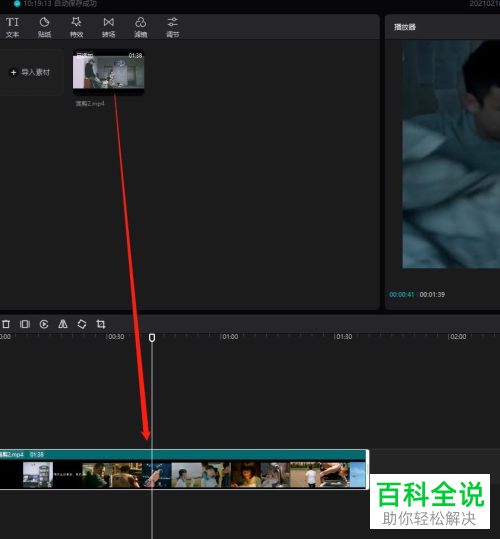The width and height of the screenshot is (500, 539).
Task: Open the 特效 (Effects) tab
Action: [x=76, y=27]
